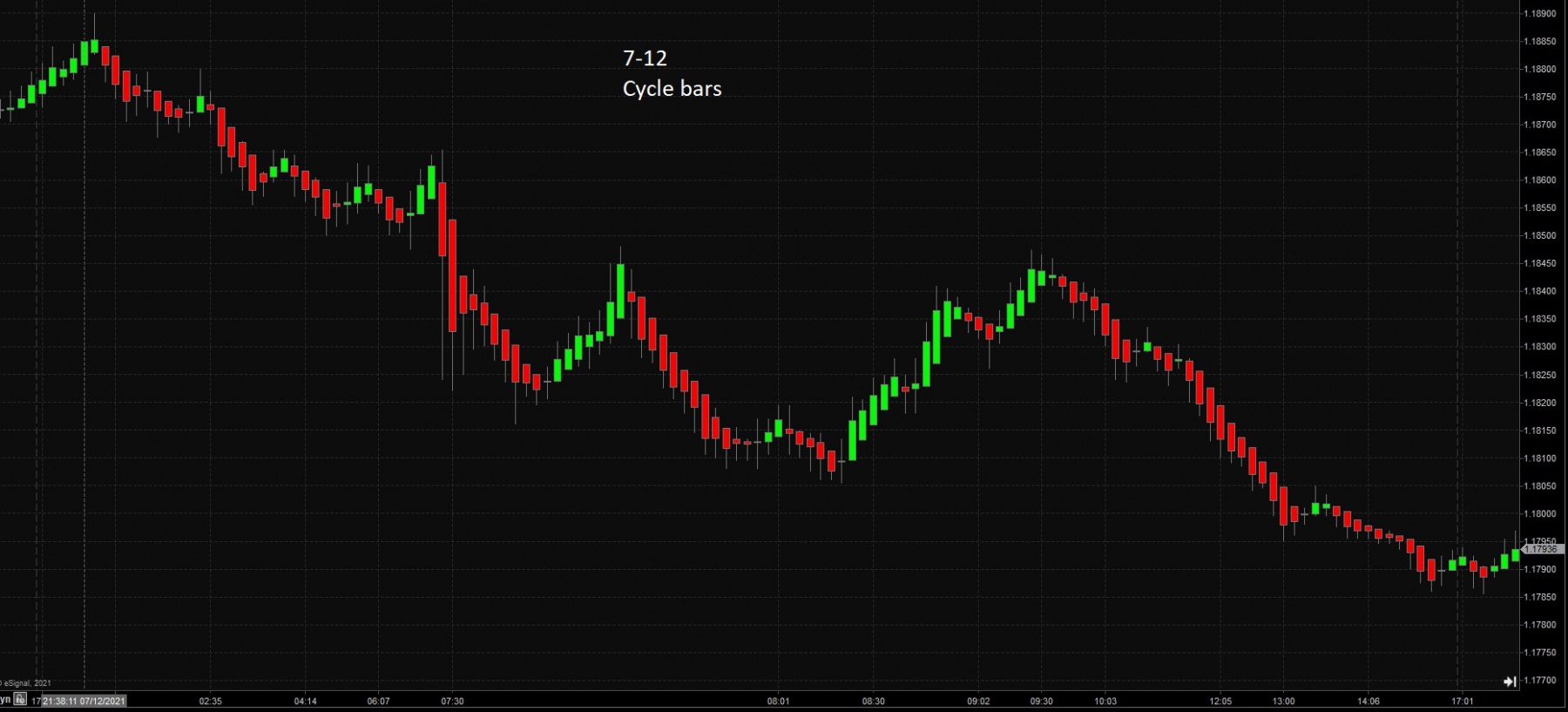The width and height of the screenshot is (1568, 712).
Task: Click the 08:01 time axis label
Action: pyautogui.click(x=778, y=701)
